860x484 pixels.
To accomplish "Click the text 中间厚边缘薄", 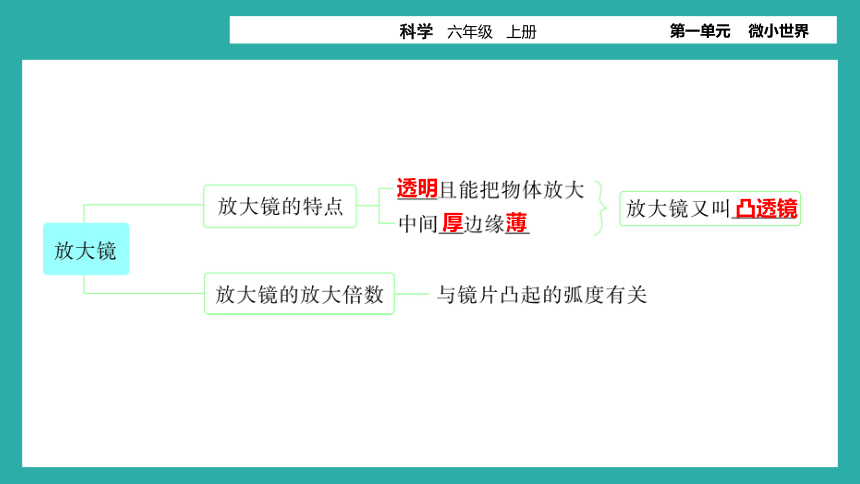I will click(463, 223).
